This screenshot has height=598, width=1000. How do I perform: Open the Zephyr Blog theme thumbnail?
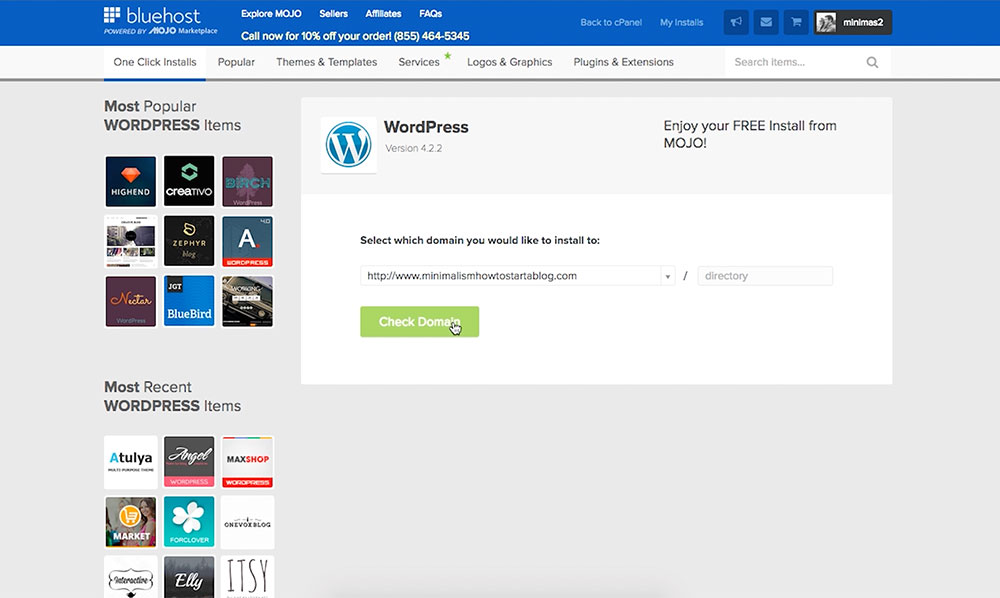click(x=189, y=241)
